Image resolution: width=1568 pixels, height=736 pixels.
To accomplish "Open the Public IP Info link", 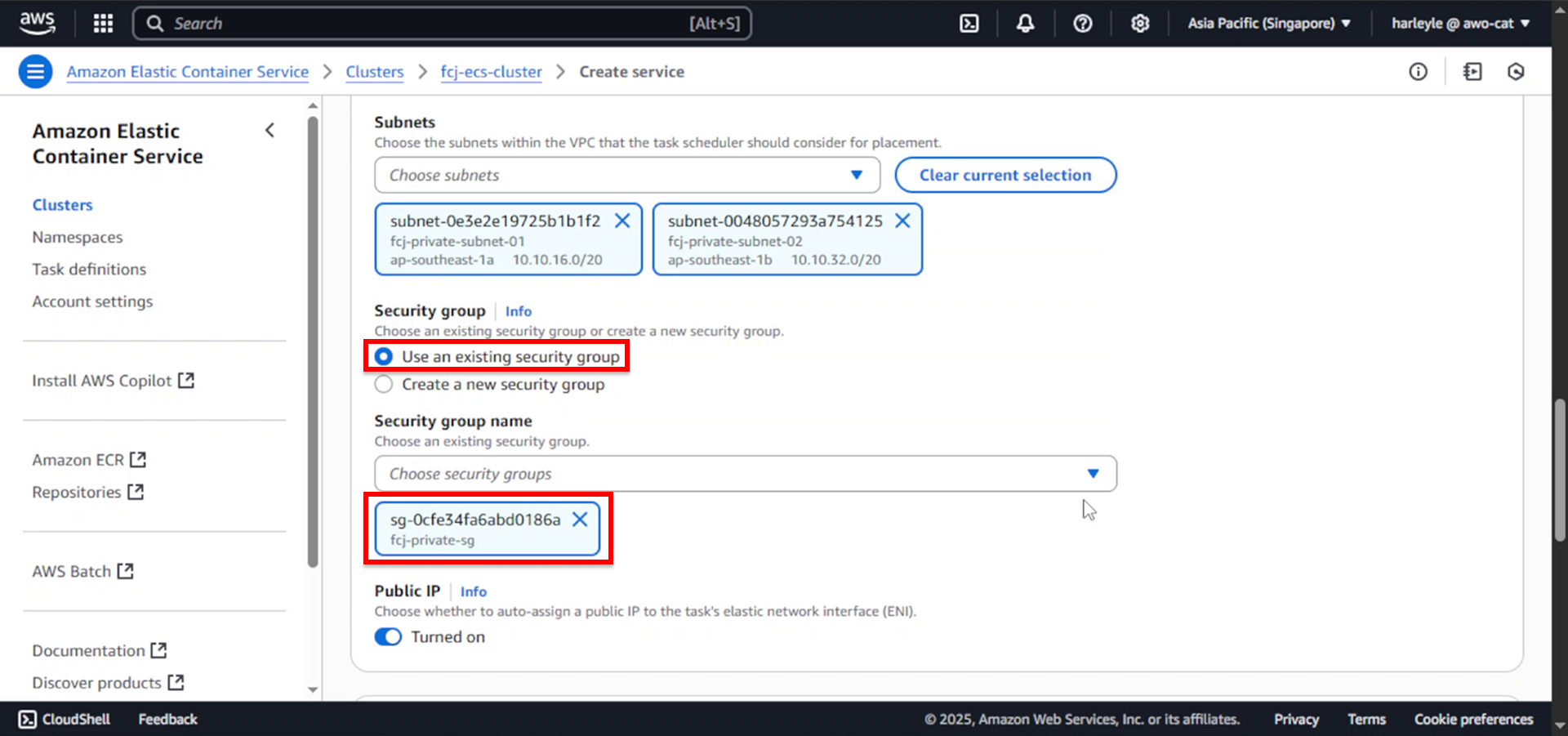I will pyautogui.click(x=474, y=591).
